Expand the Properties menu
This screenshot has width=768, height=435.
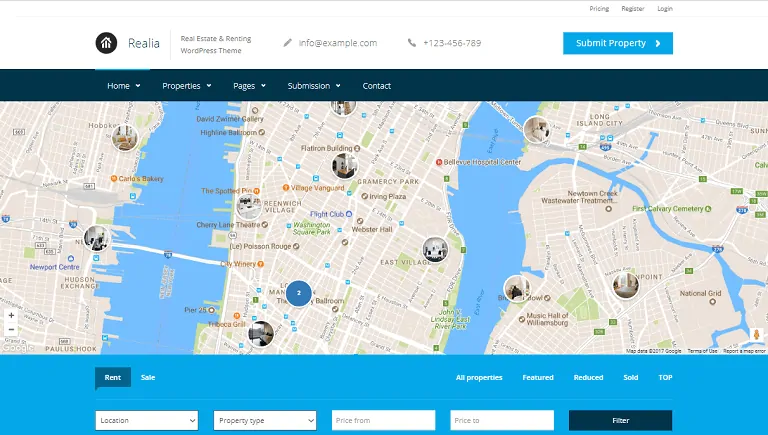[187, 86]
